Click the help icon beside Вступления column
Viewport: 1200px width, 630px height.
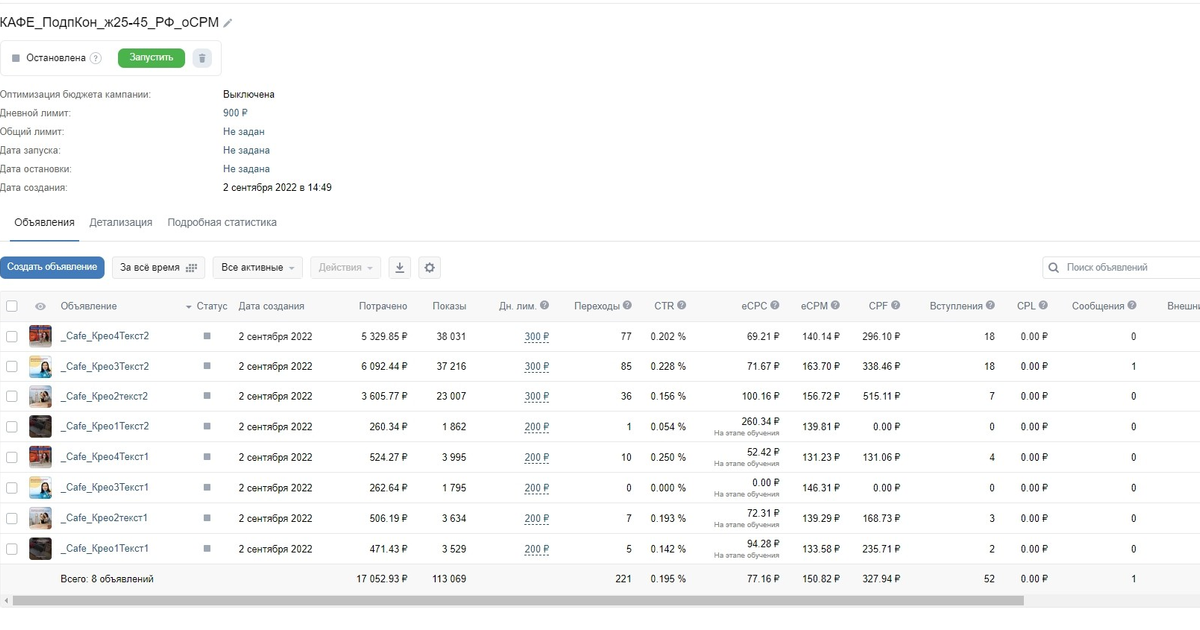coord(990,306)
